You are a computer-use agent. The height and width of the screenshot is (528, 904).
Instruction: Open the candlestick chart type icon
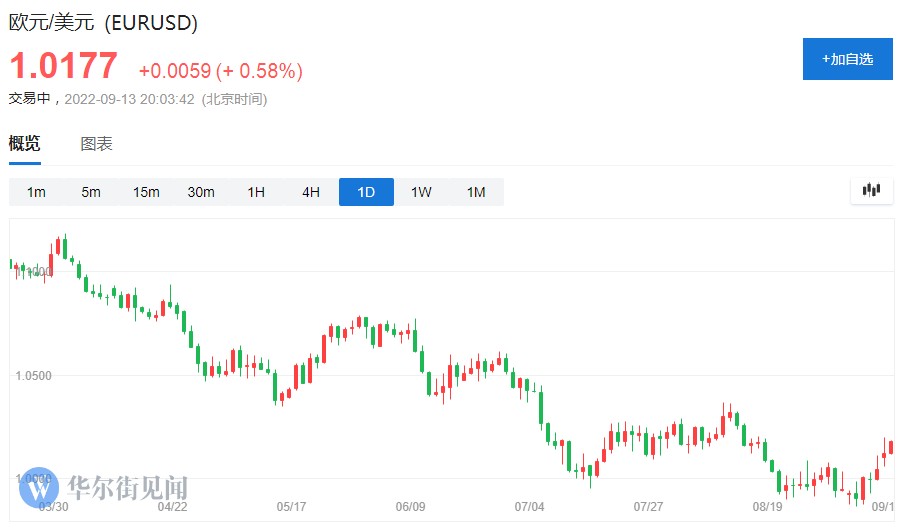click(871, 190)
